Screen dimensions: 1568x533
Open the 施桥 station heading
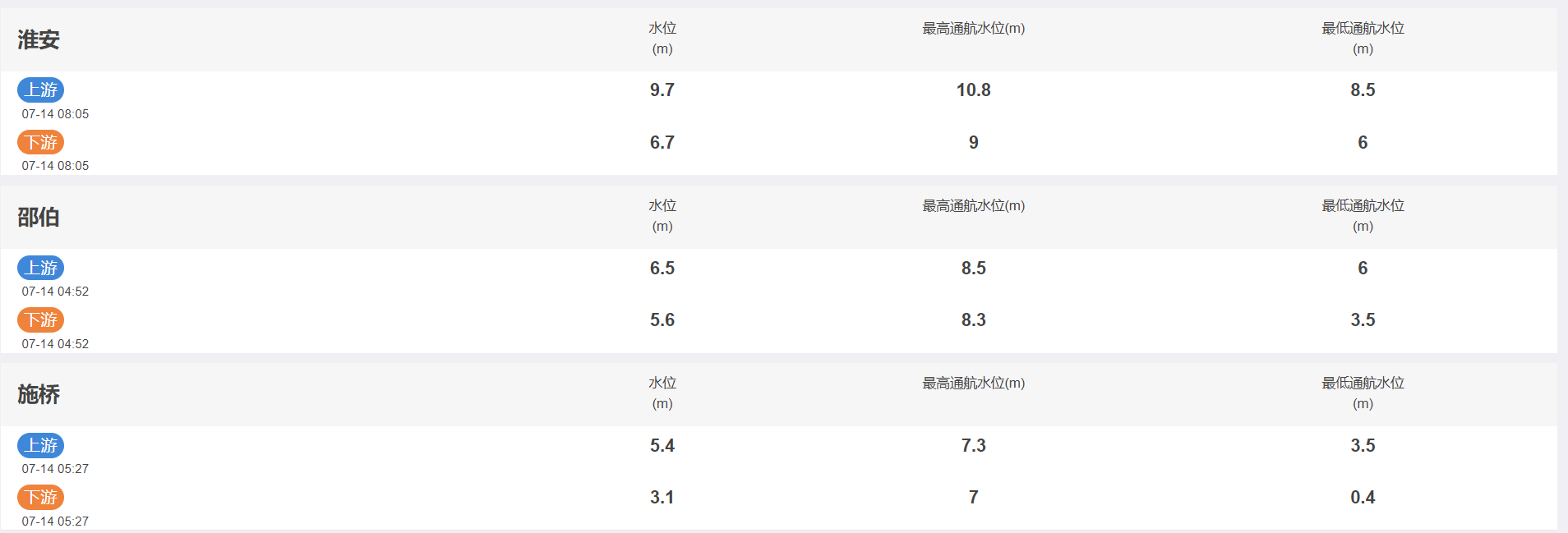(x=39, y=394)
